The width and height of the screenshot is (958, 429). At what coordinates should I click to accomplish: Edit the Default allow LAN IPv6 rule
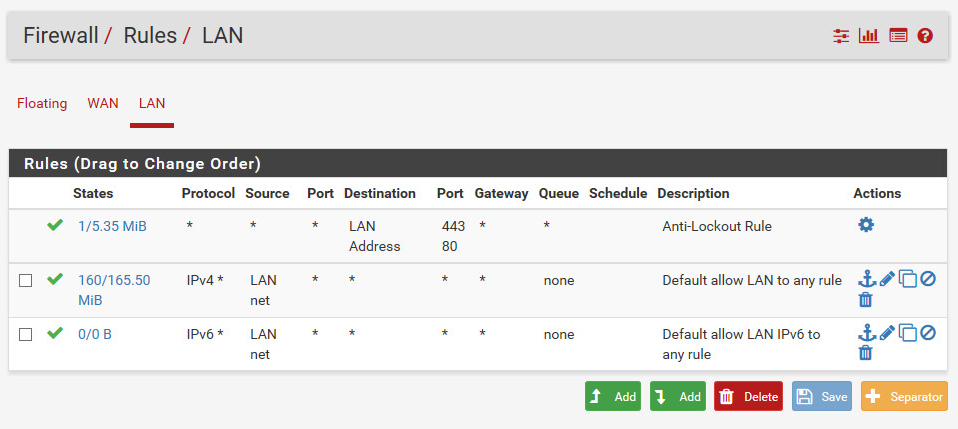click(x=887, y=332)
